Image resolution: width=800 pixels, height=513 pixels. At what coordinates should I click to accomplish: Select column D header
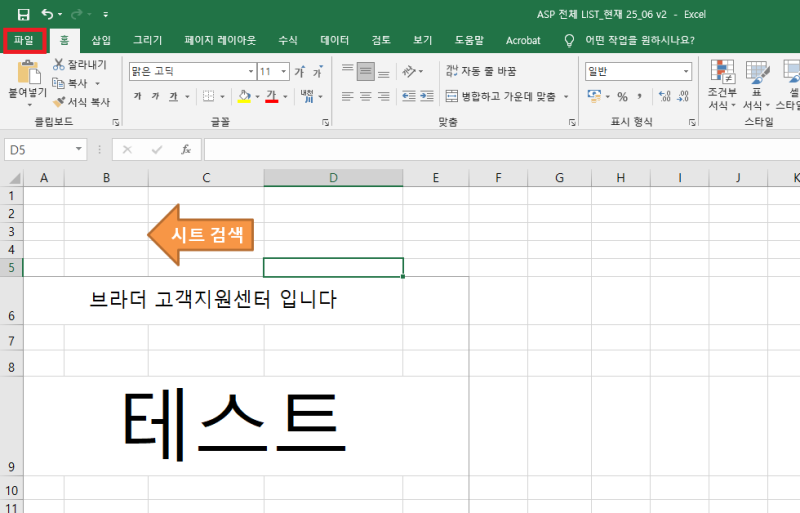point(333,178)
